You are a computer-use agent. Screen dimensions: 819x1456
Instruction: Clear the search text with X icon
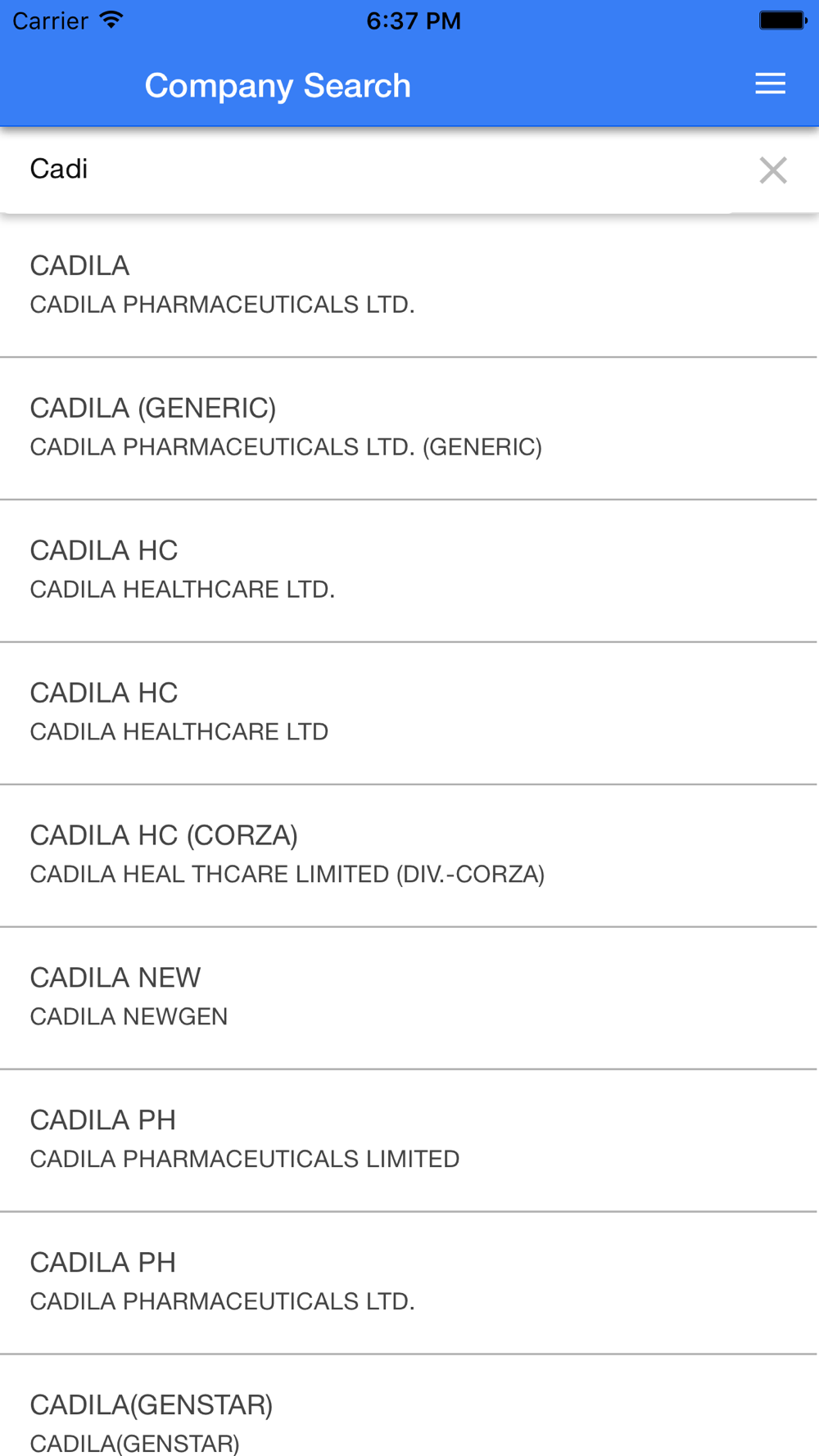click(x=772, y=170)
